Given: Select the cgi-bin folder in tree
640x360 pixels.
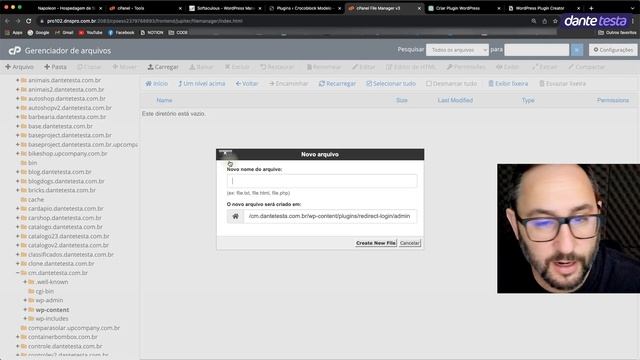Looking at the screenshot, I should coord(44,291).
